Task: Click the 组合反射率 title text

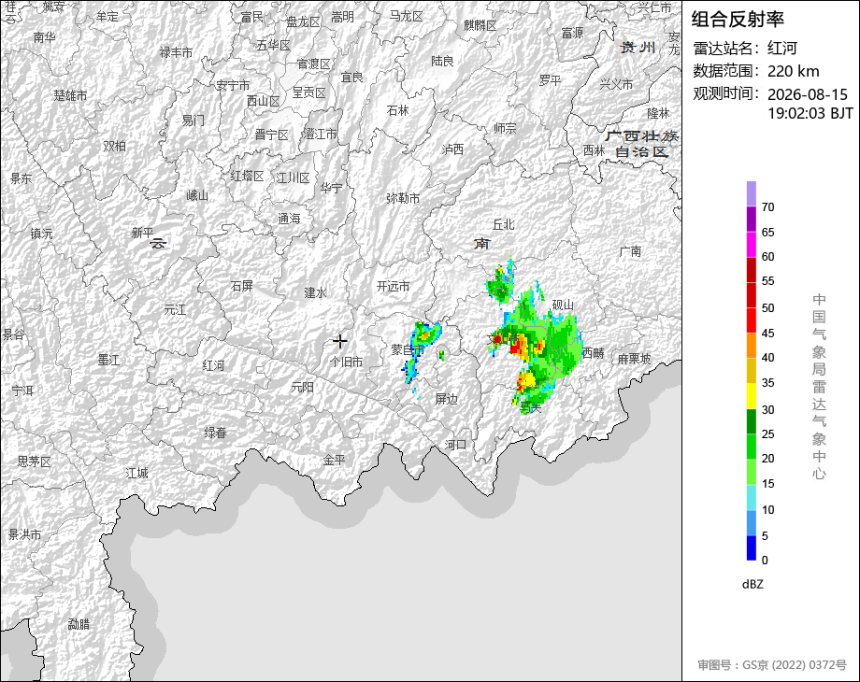Action: click(737, 19)
